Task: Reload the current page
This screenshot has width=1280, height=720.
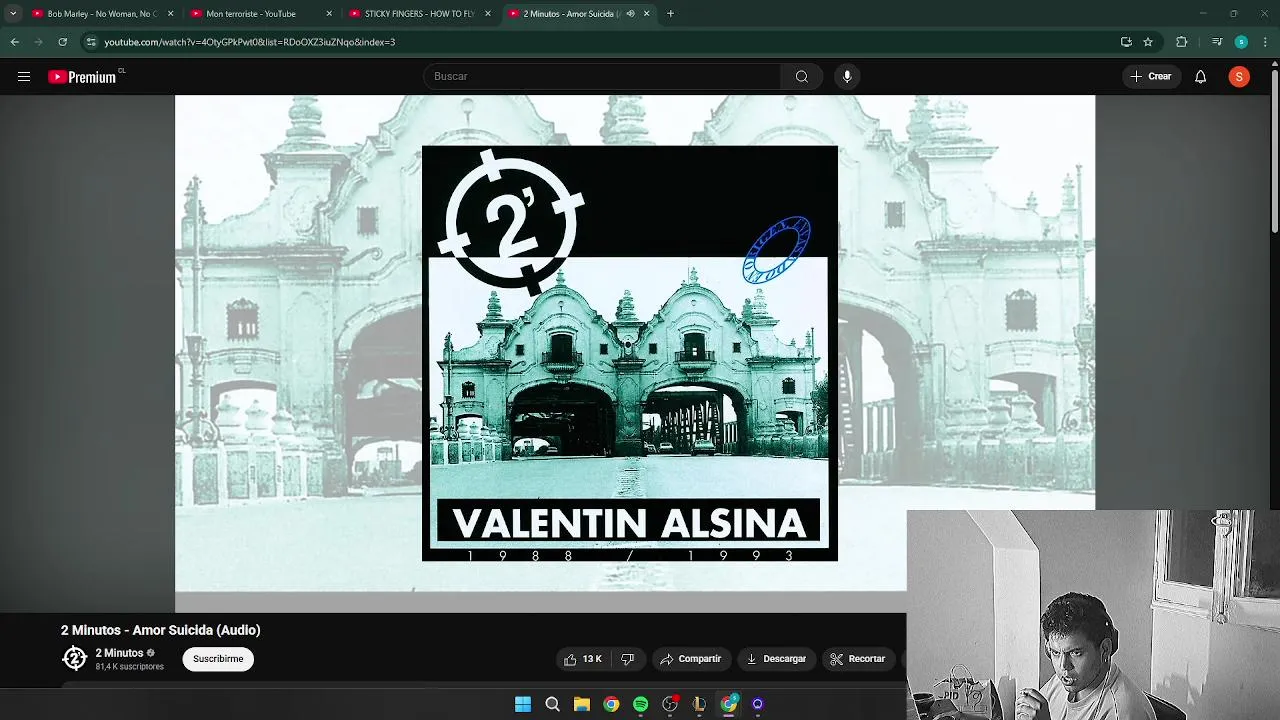Action: 62,42
